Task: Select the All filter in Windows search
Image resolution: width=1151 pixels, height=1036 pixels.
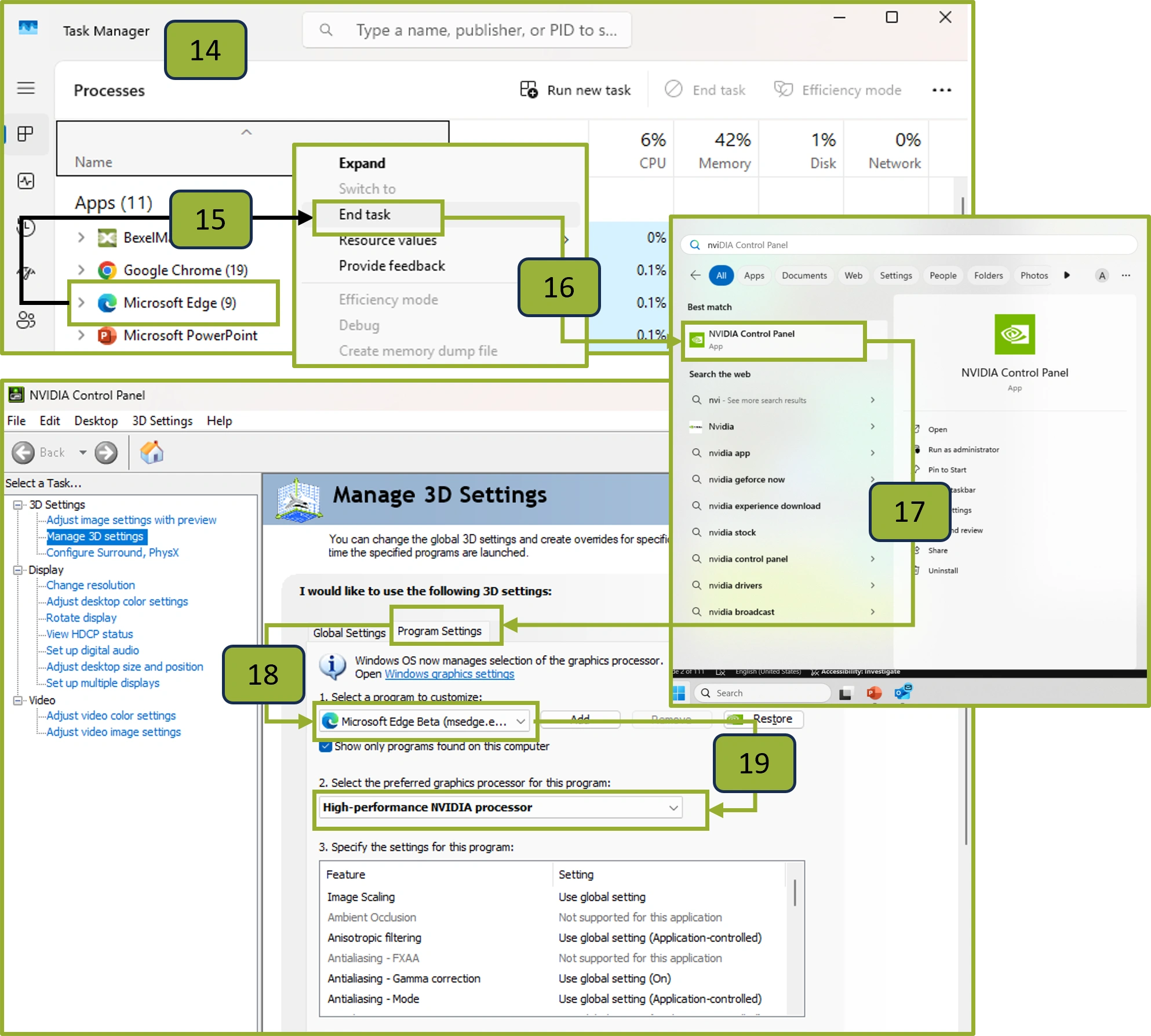Action: 721,275
